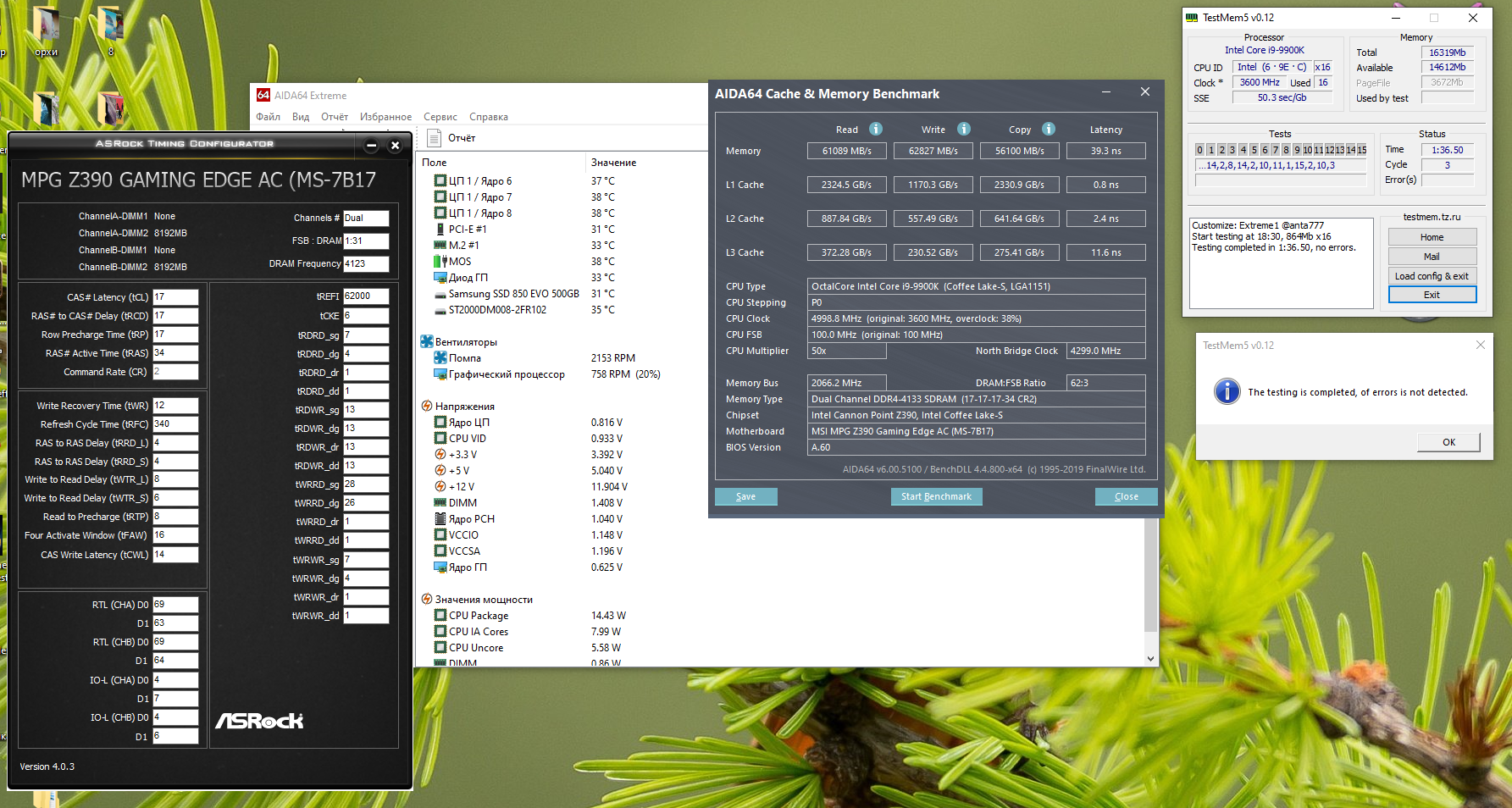
Task: Click the CAS# Latency (tCL) value field
Action: coord(175,297)
